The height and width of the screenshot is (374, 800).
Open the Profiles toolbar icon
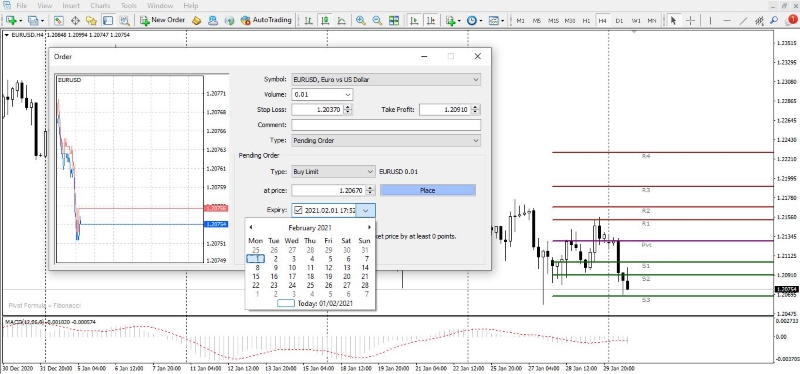tap(33, 20)
